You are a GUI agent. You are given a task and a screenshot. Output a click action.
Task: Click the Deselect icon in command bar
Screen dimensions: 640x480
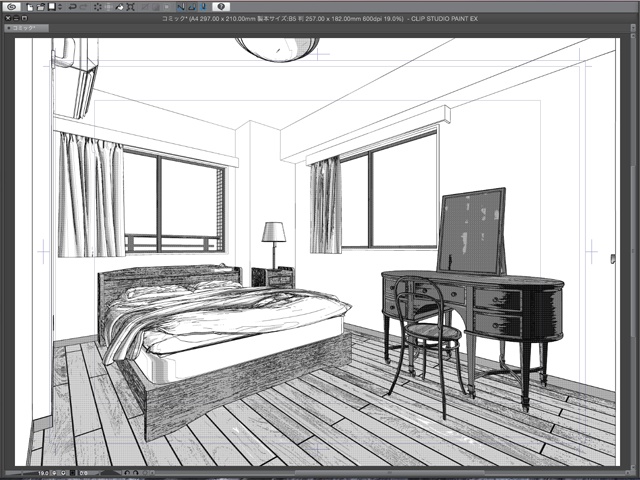(145, 7)
